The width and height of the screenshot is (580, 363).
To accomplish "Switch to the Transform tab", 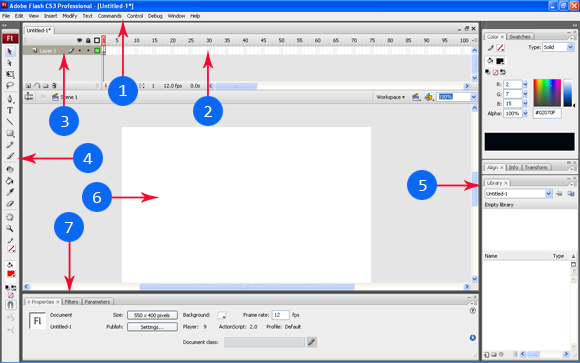I will 536,168.
